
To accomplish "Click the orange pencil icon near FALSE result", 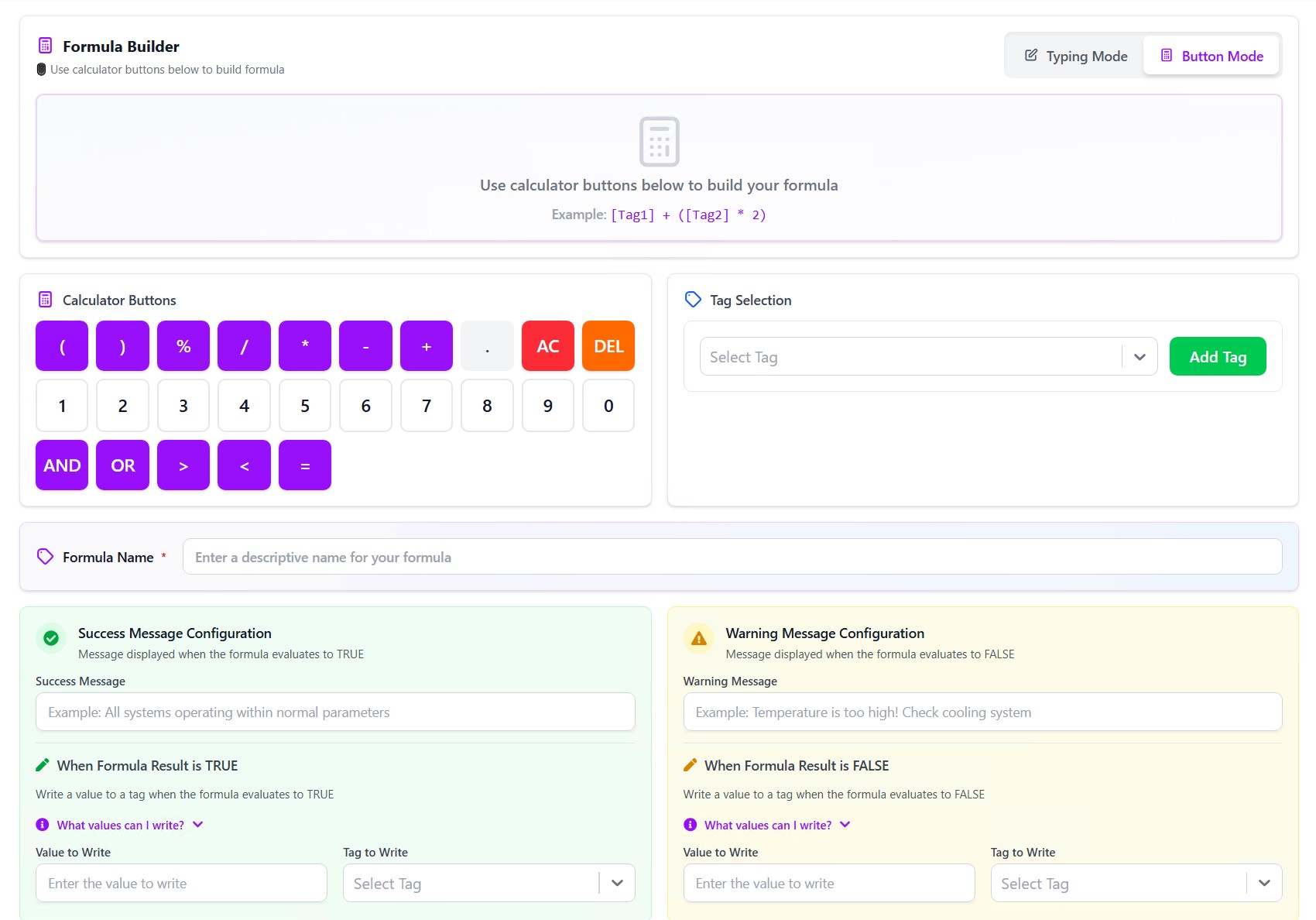I will coord(690,765).
